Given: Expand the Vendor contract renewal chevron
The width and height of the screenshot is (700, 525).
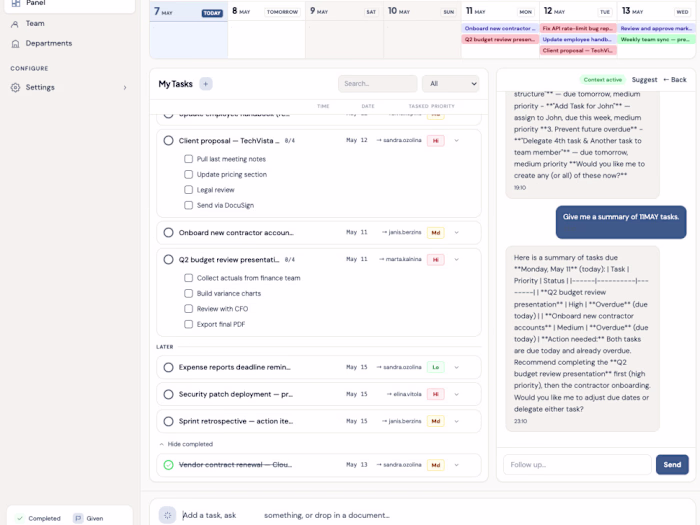Looking at the screenshot, I should click(456, 465).
